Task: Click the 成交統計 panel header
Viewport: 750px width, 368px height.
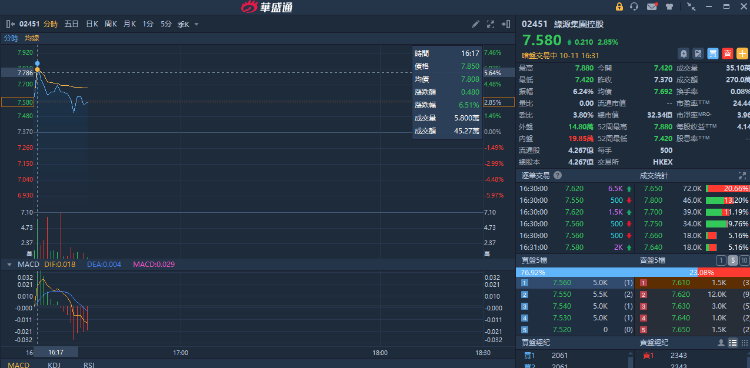Action: [x=654, y=176]
